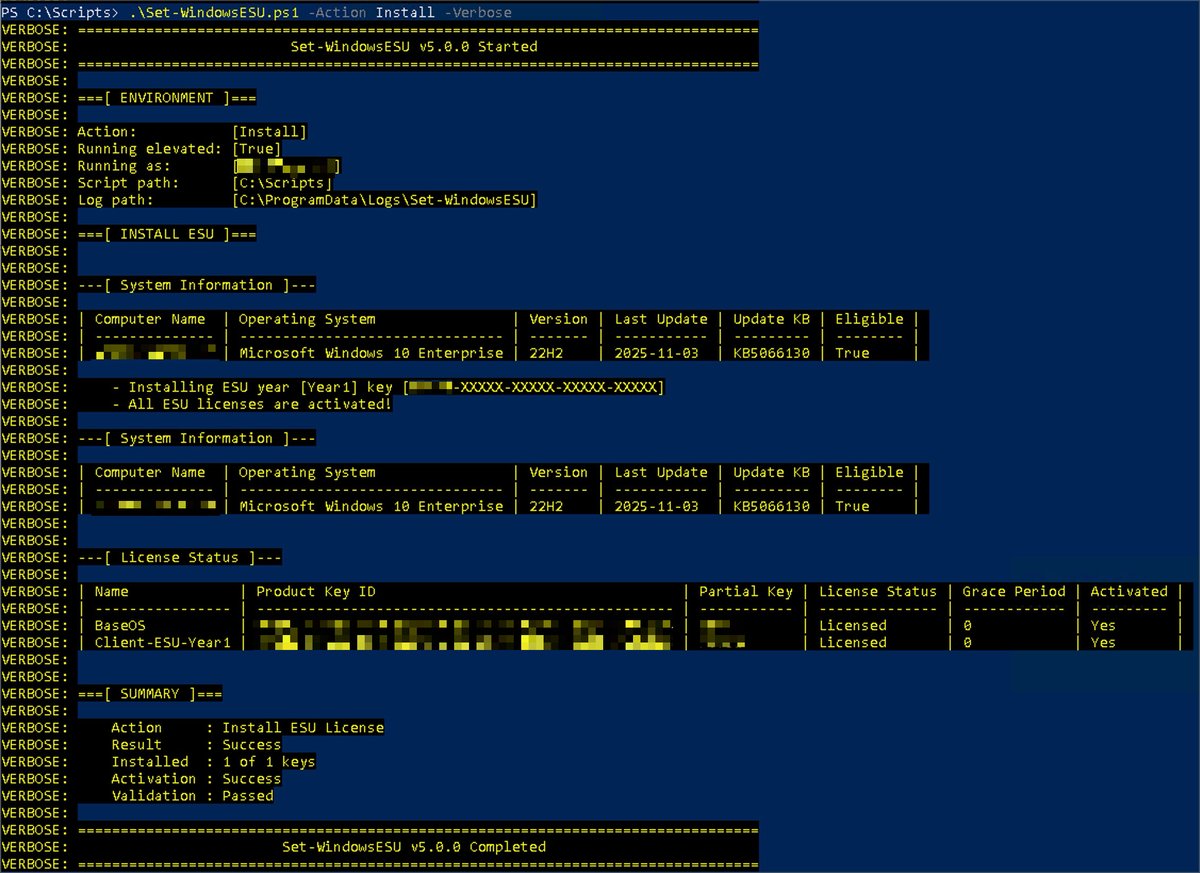Select the KB5066130 update identifier
1200x873 pixels.
pyautogui.click(x=771, y=352)
